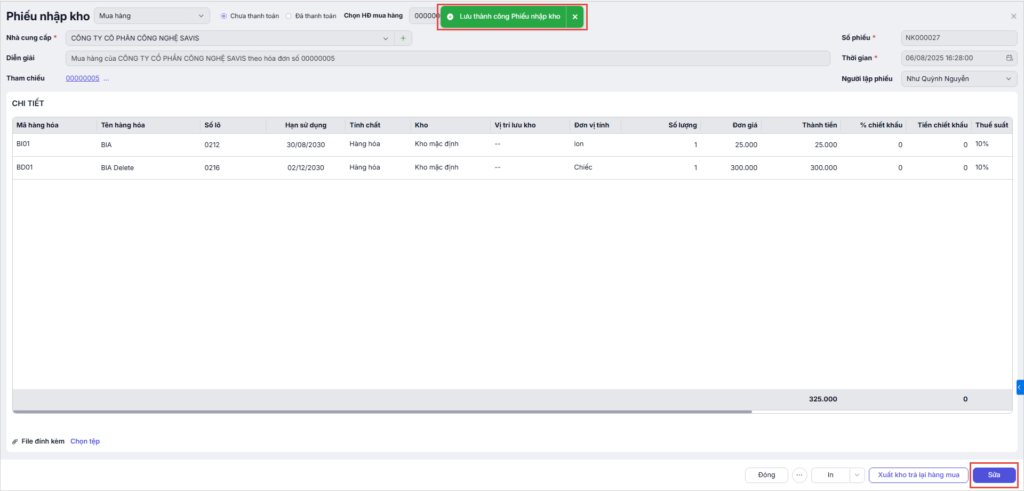Select the 'Đã thanh toán' radio option

pyautogui.click(x=289, y=16)
